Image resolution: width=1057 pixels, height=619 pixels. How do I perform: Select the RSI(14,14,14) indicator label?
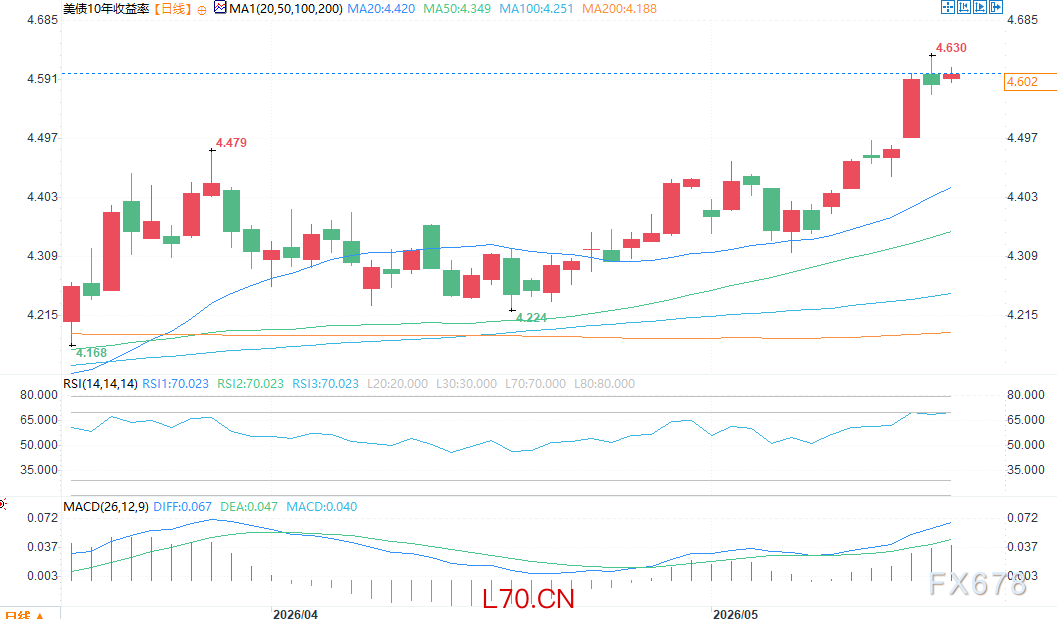100,384
